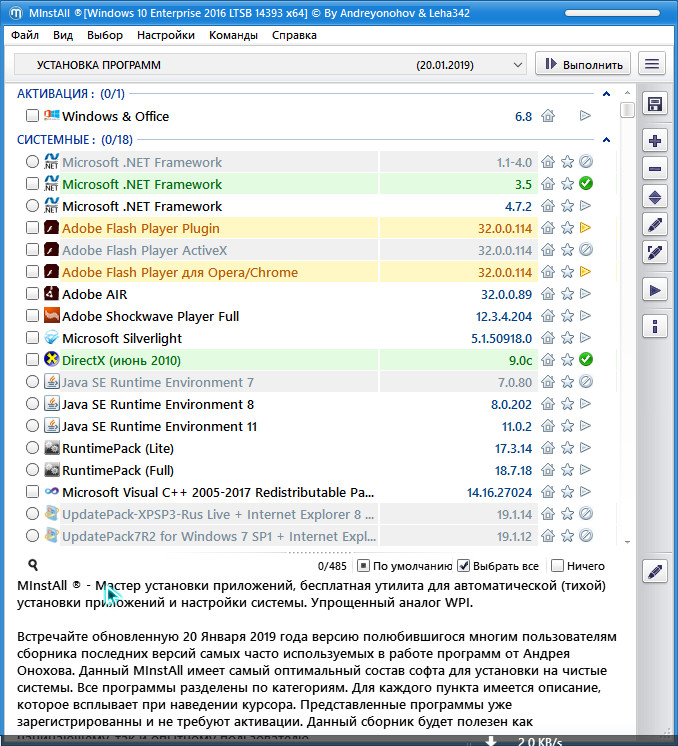Check Adobe Flash Player Plugin checkbox

pos(32,228)
